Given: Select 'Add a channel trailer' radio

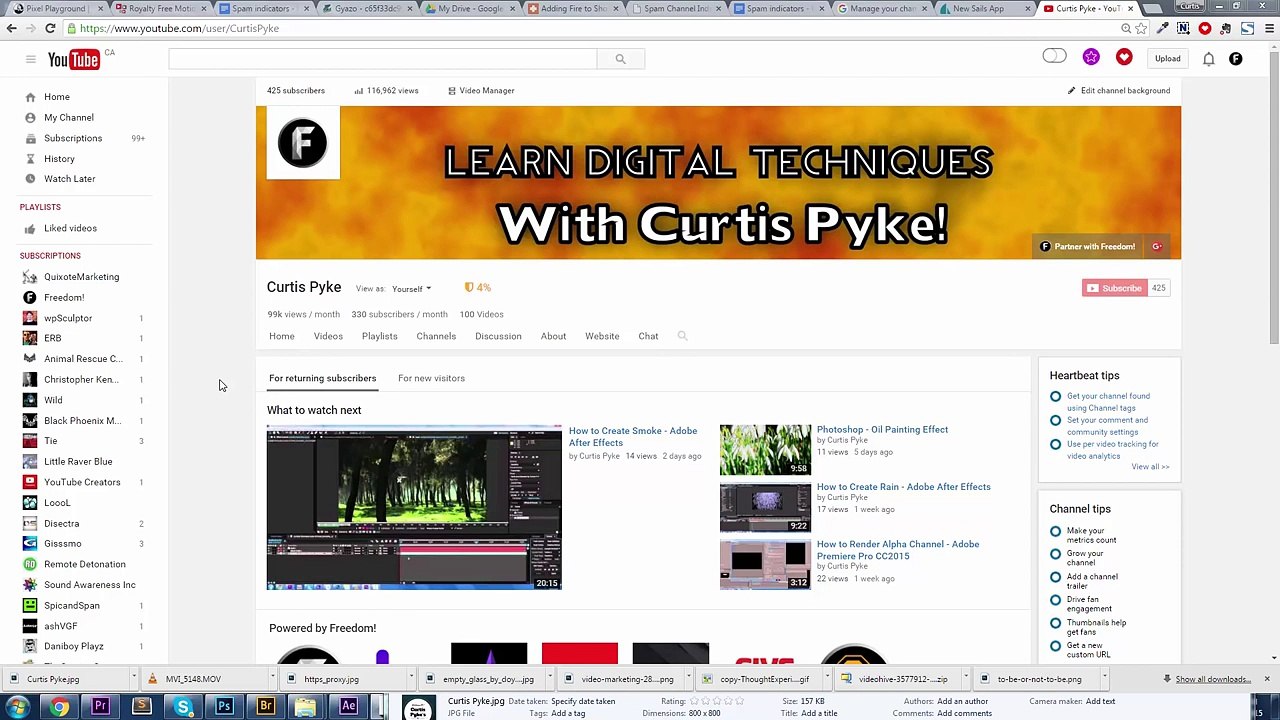Looking at the screenshot, I should click(1055, 578).
